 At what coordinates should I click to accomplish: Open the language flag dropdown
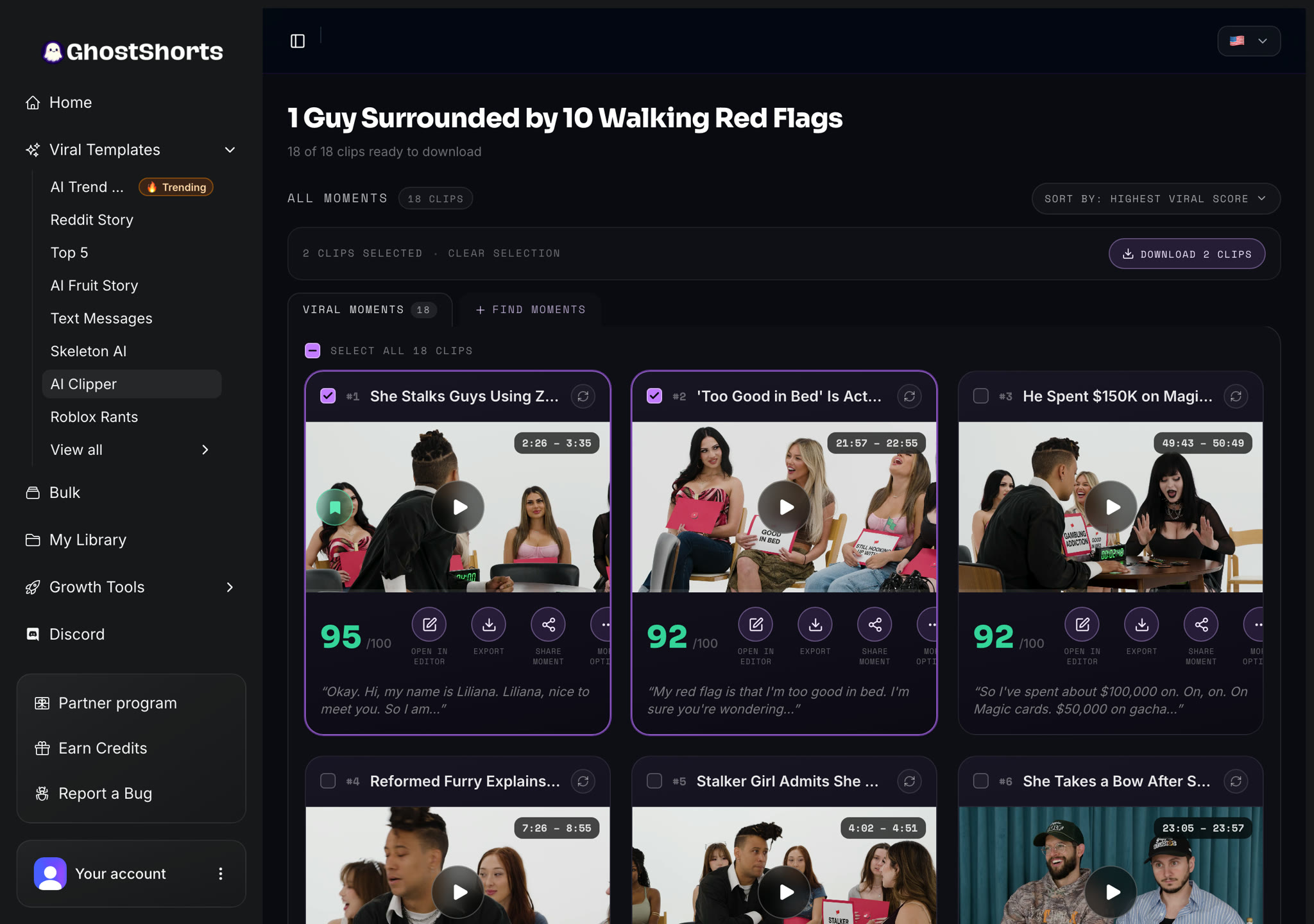point(1249,41)
